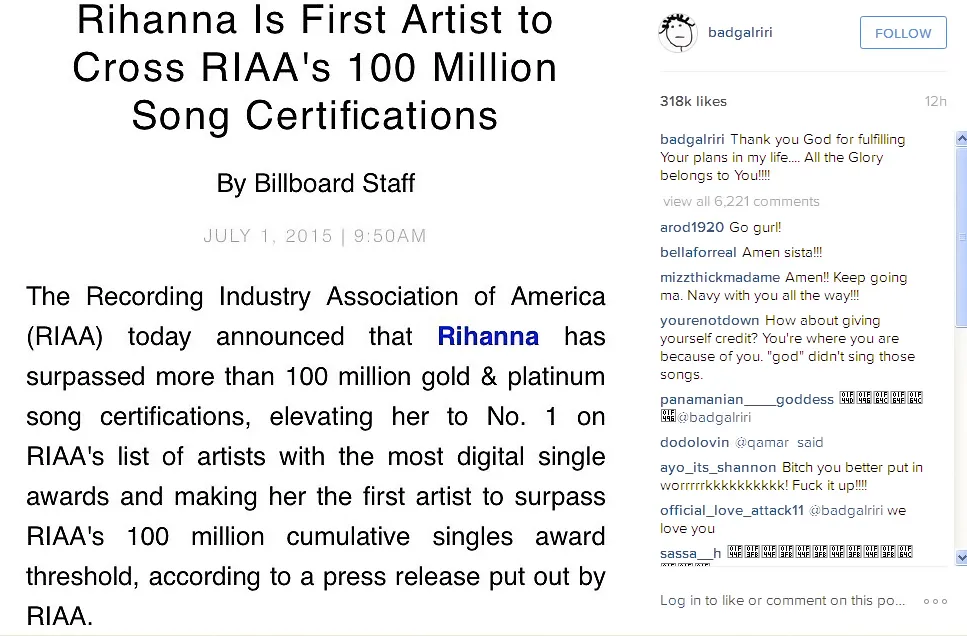The width and height of the screenshot is (967, 636).
Task: Open badgalriri's profile from the header username
Action: (740, 31)
